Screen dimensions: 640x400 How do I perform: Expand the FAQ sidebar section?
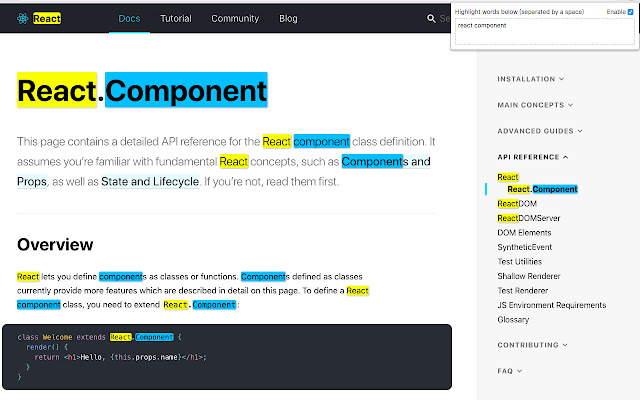pos(509,371)
